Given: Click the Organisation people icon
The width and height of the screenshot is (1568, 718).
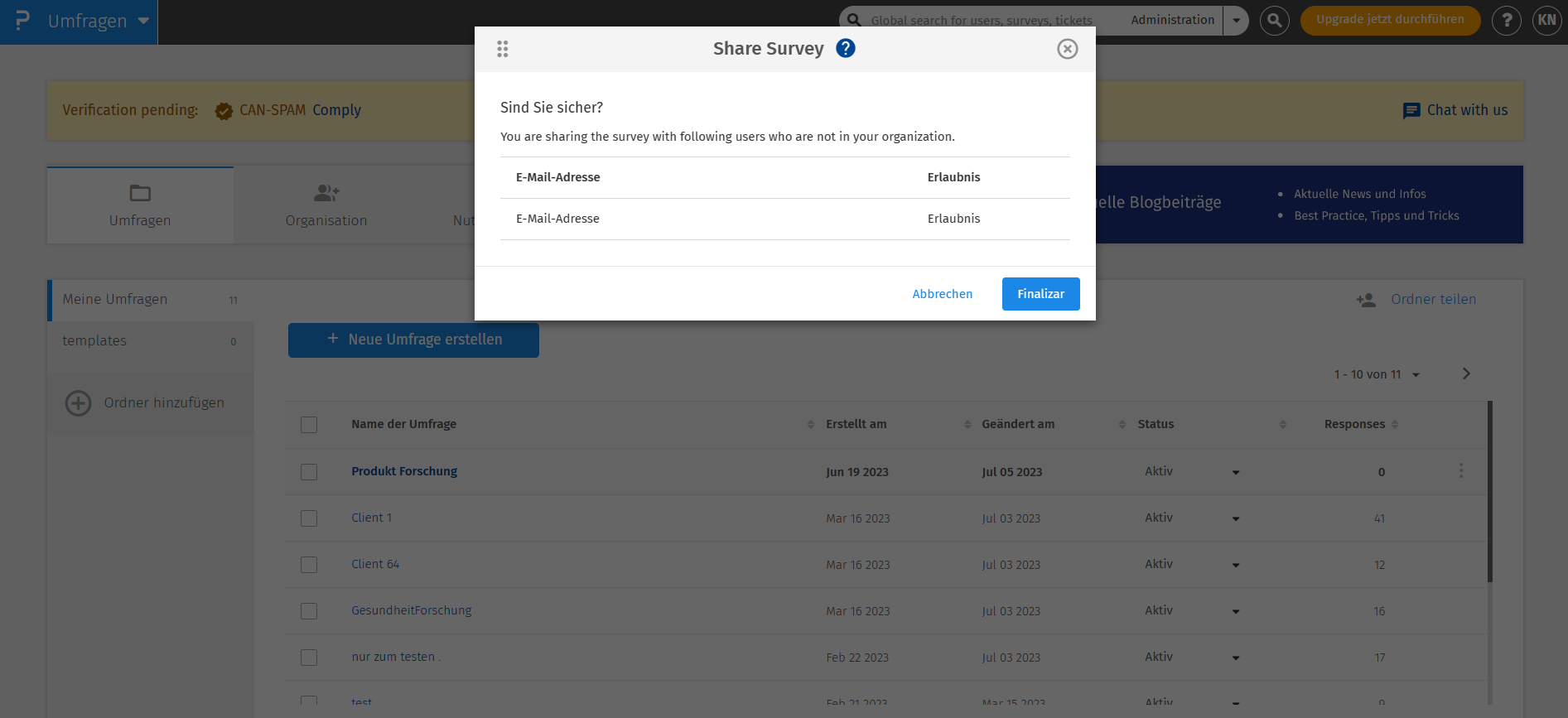Looking at the screenshot, I should [x=326, y=193].
